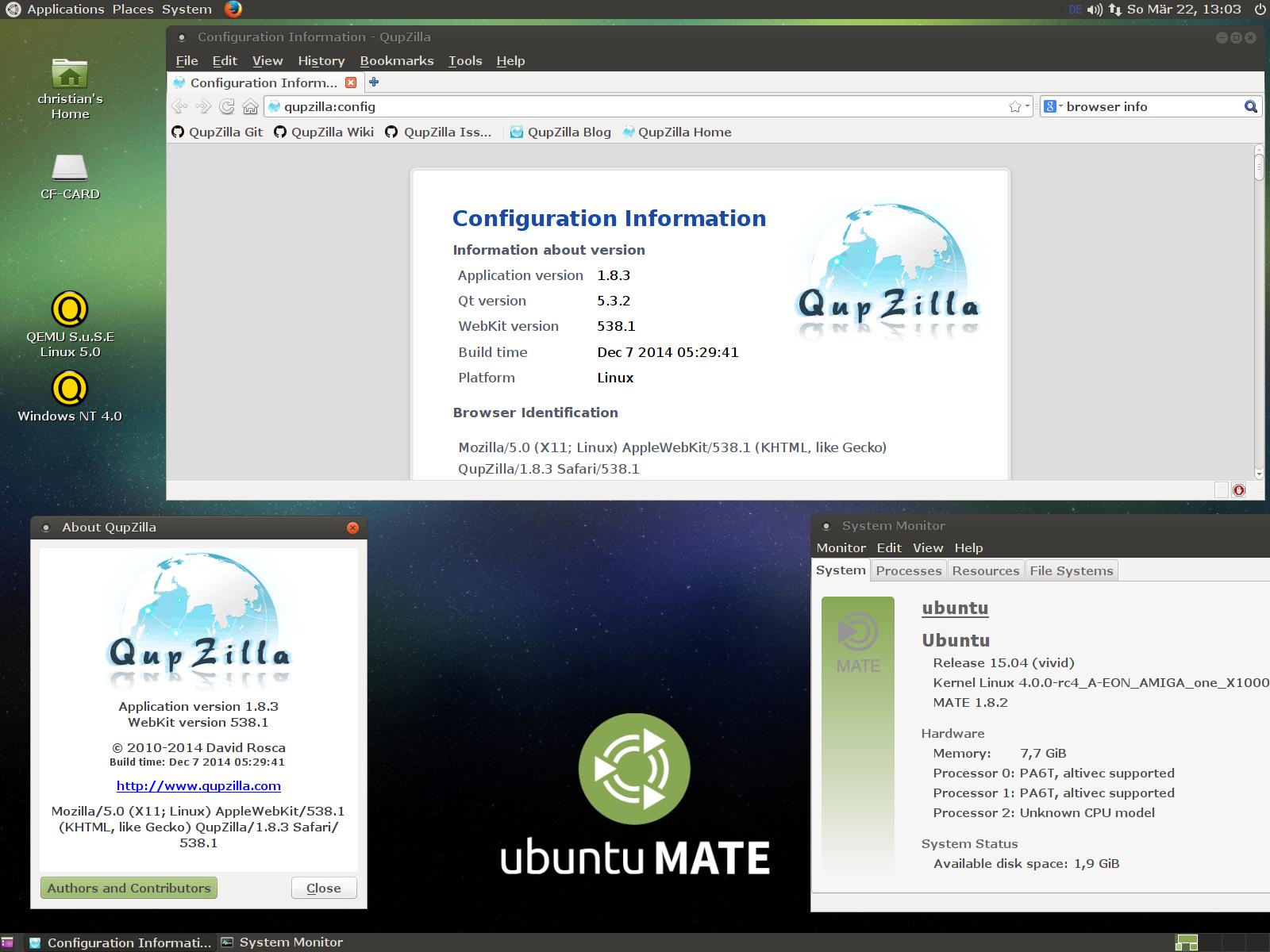Click Authors and Contributors button
Screen dimensions: 1270x952
(129, 888)
